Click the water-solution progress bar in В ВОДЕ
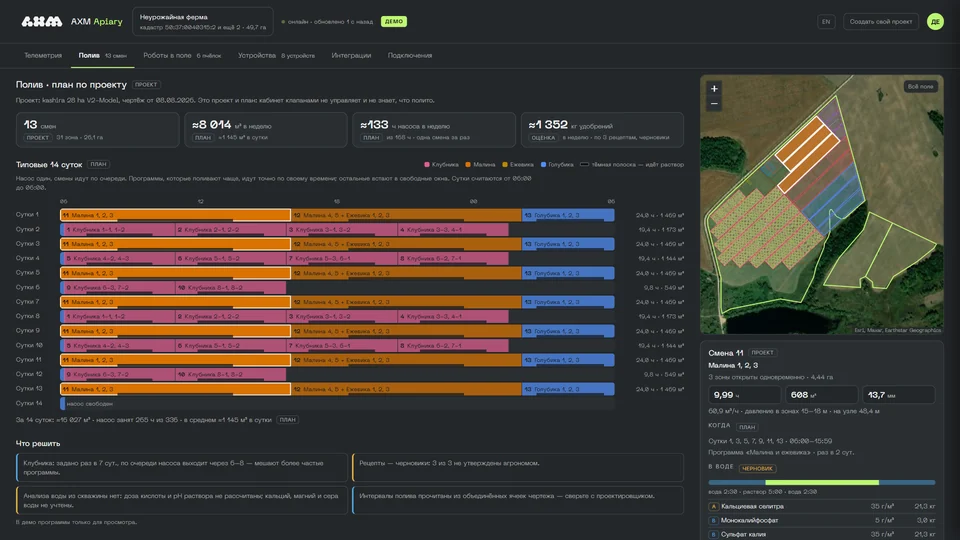 [822, 482]
